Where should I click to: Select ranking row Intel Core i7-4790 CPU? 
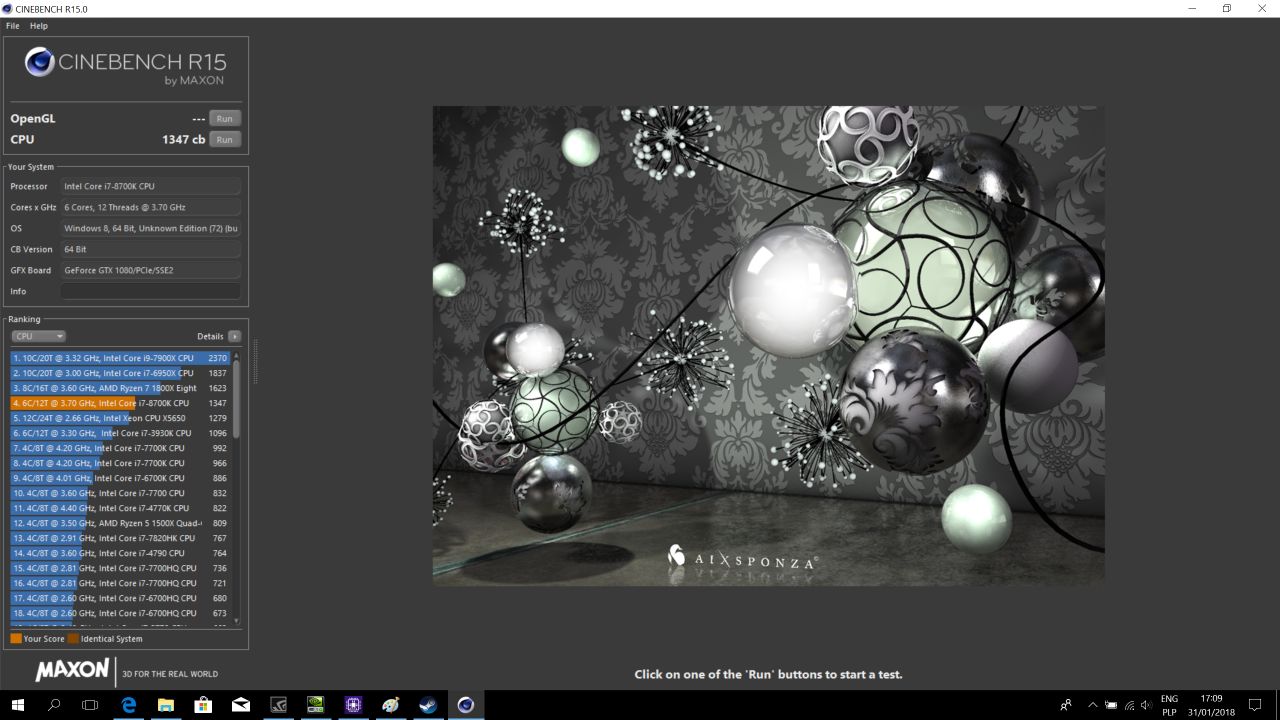(120, 553)
